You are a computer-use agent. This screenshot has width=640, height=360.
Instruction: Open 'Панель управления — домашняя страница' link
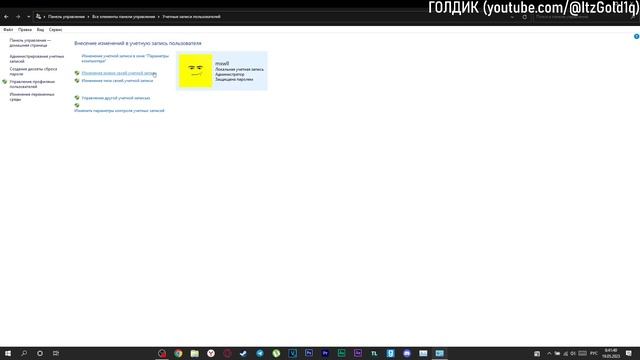coord(31,43)
